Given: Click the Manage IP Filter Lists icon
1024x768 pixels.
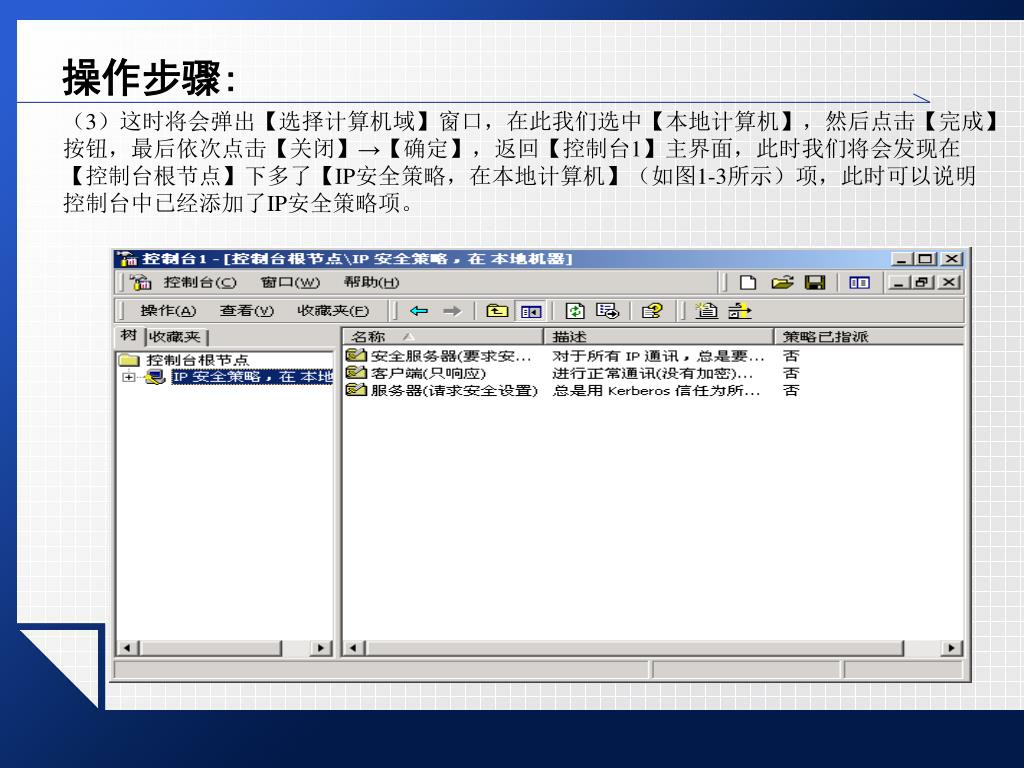Looking at the screenshot, I should [x=740, y=311].
